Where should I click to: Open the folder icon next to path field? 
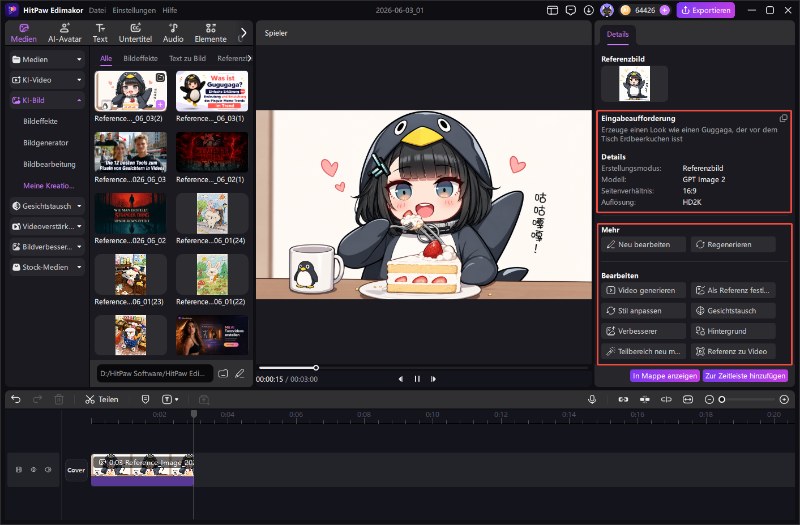tap(223, 373)
